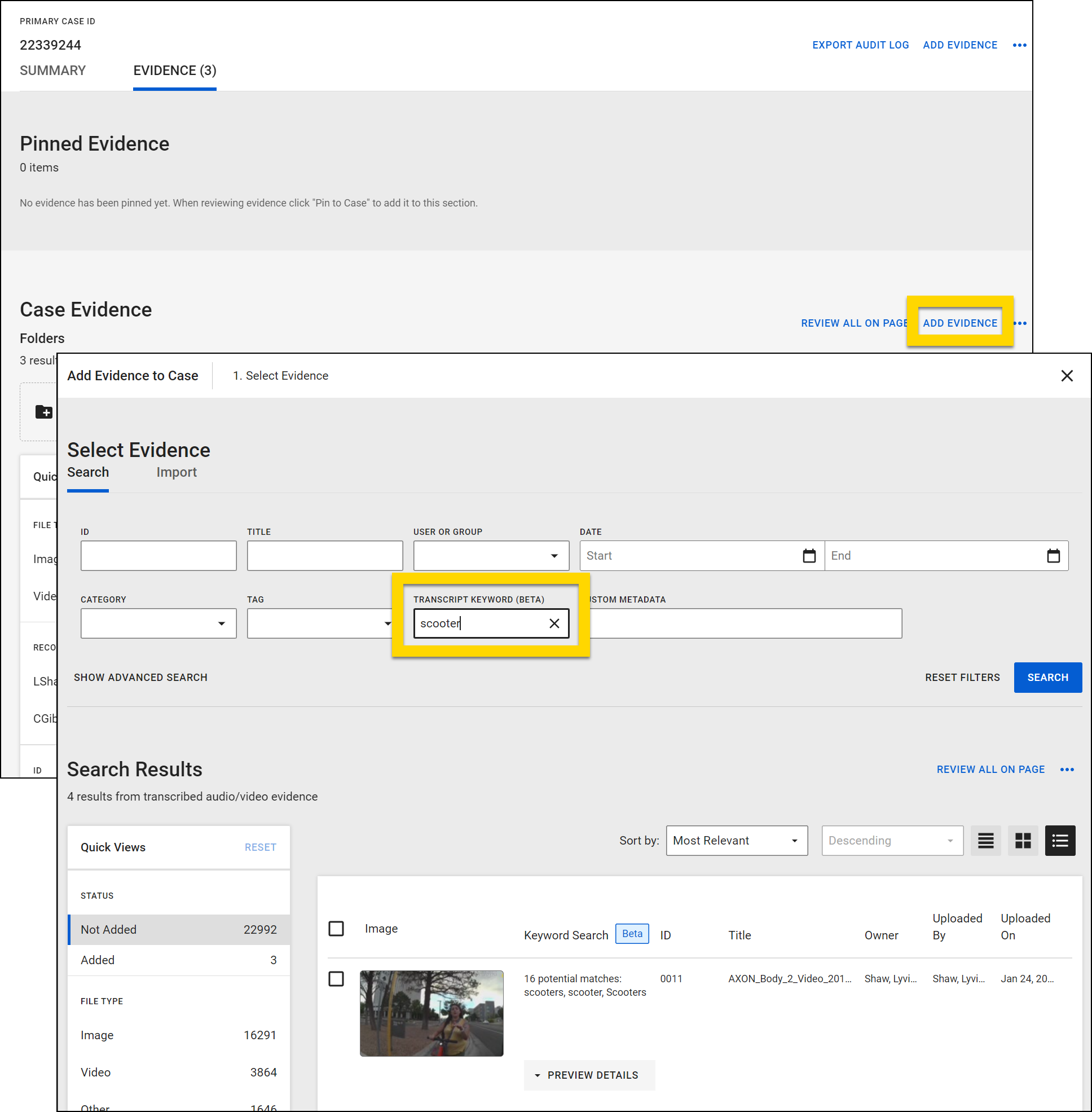Open the Category dropdown
Image resolution: width=1092 pixels, height=1112 pixels.
pyautogui.click(x=158, y=623)
